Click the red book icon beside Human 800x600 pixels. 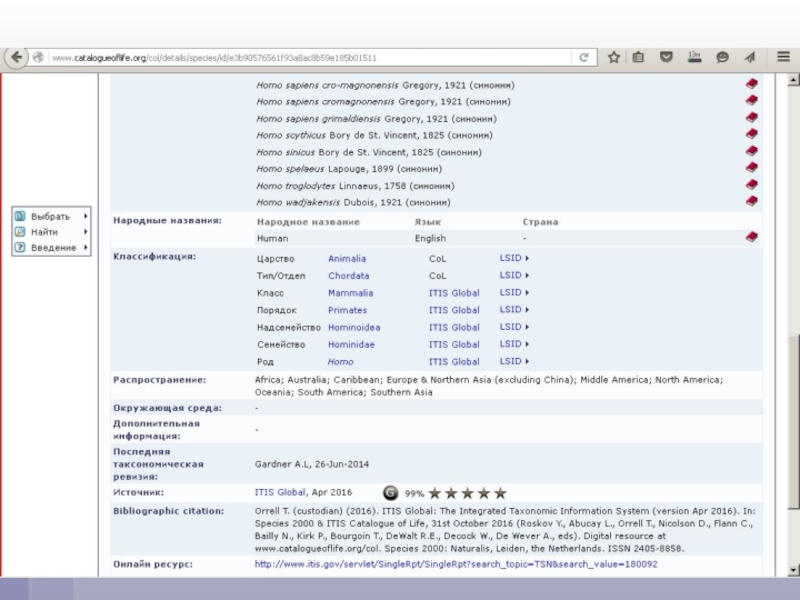[x=751, y=238]
